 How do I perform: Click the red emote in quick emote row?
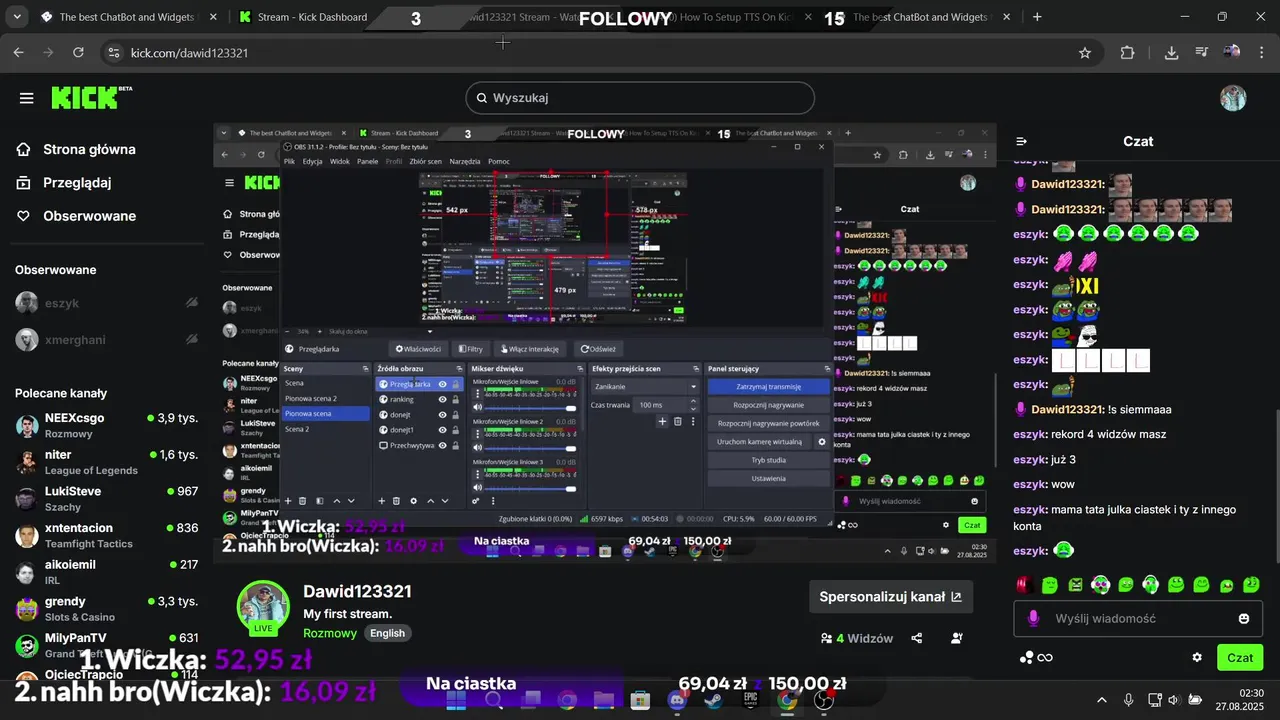coord(1024,584)
